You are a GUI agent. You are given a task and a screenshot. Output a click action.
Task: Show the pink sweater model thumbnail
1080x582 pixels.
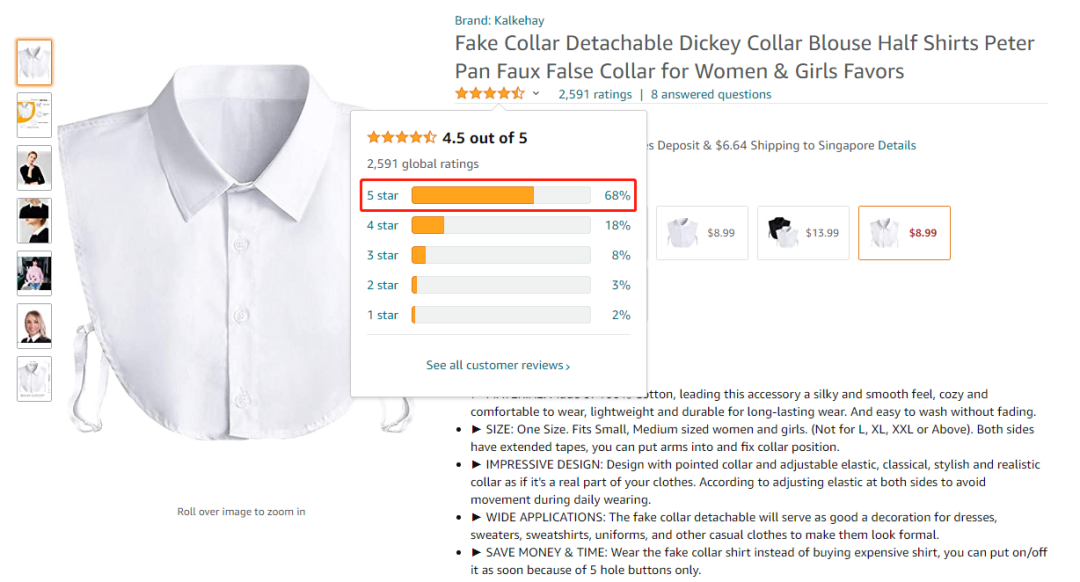[x=34, y=273]
